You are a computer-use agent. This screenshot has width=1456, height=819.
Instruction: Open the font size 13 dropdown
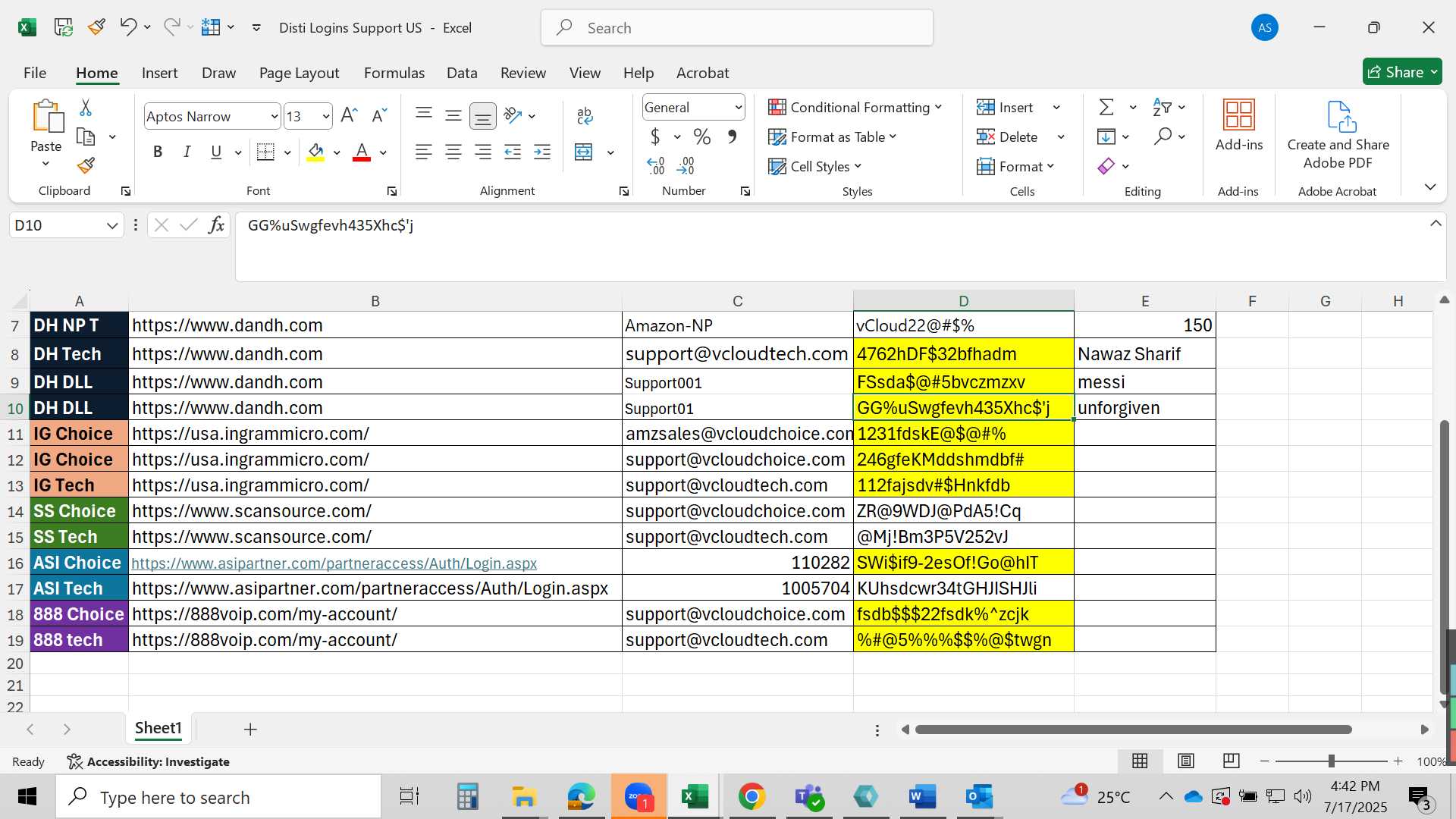tap(326, 116)
